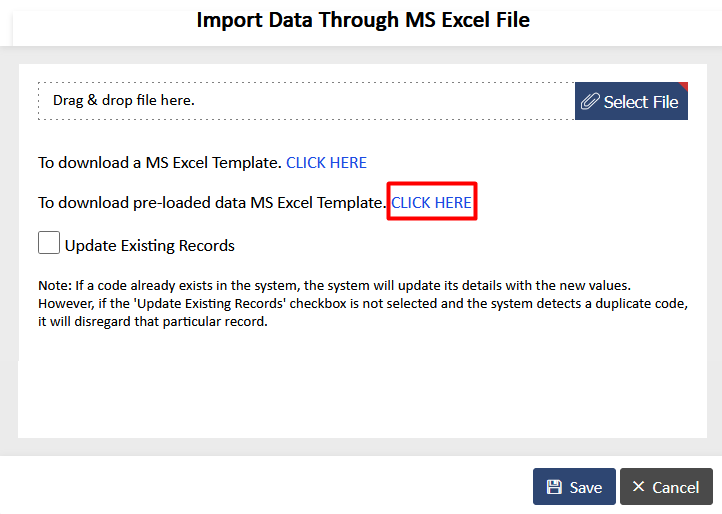Screen dimensions: 722x514
Task: Click the Note paragraph about duplicate codes
Action: pyautogui.click(x=363, y=304)
